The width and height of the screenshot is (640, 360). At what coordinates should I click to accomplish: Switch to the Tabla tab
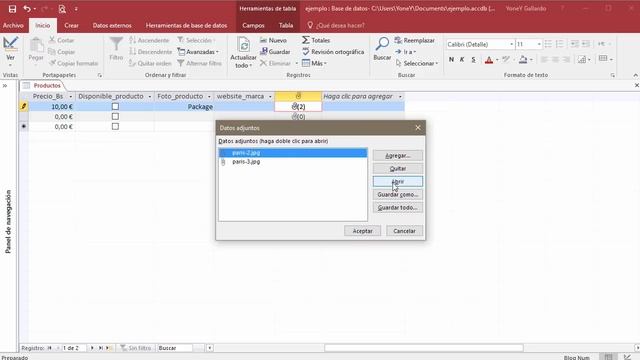click(286, 25)
